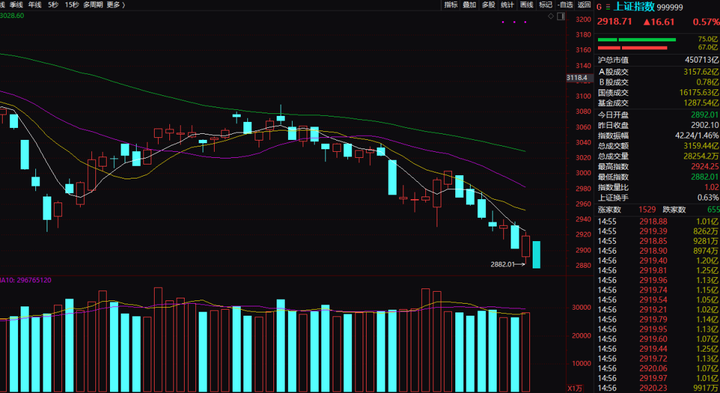Click the G marker beside 上证指数
This screenshot has height=393, width=720.
point(599,7)
